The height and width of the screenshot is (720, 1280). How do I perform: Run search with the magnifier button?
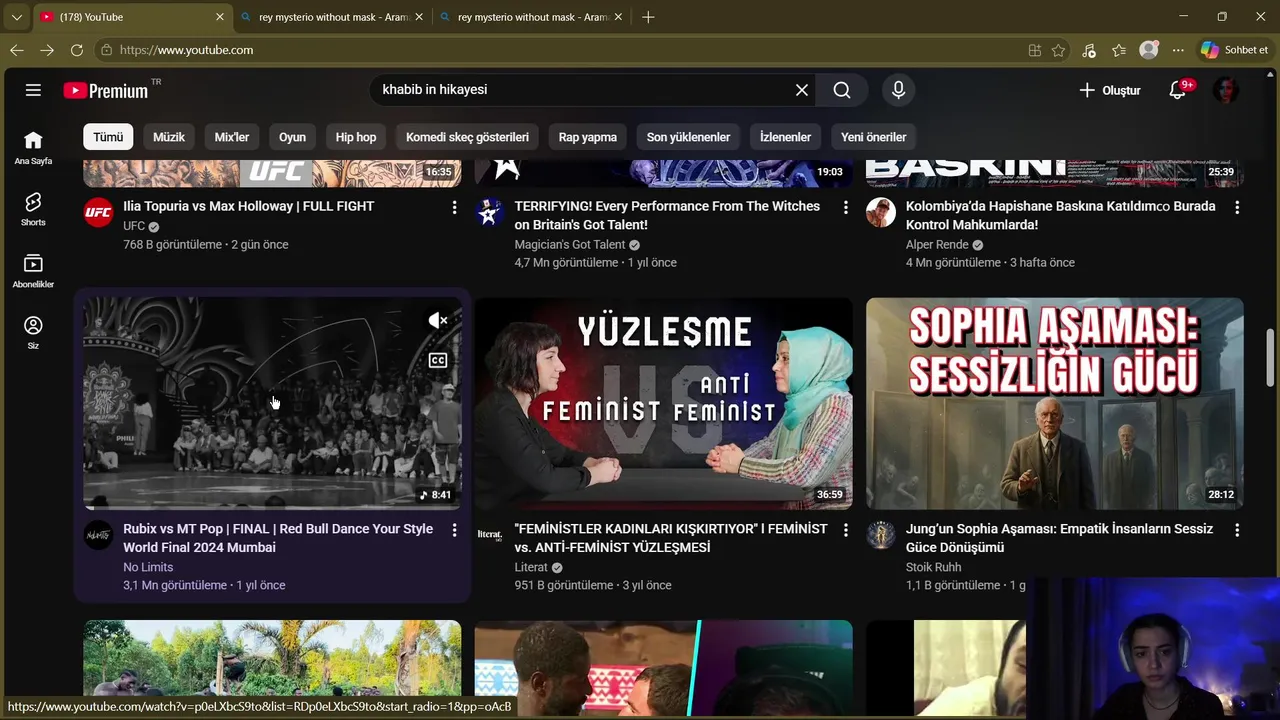coord(842,90)
